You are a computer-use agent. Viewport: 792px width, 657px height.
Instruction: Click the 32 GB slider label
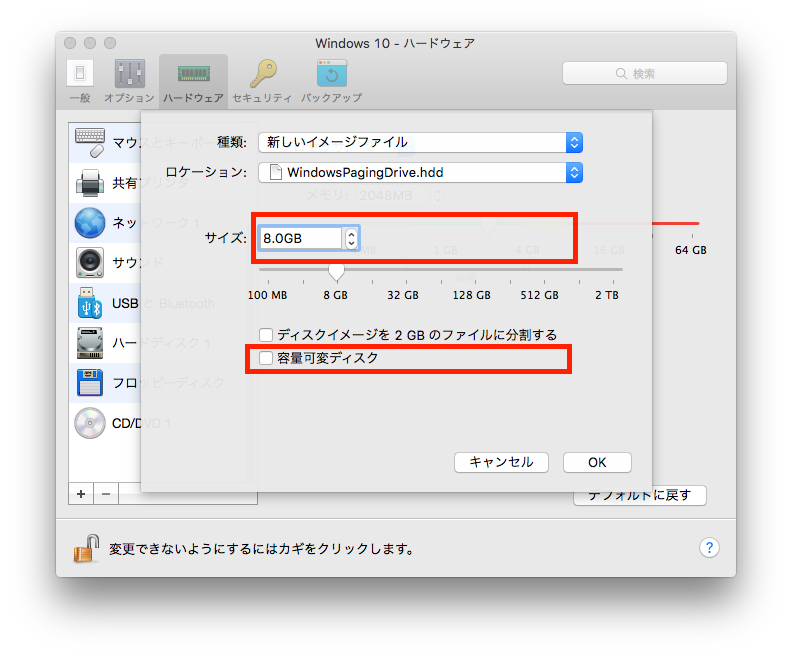(x=403, y=295)
